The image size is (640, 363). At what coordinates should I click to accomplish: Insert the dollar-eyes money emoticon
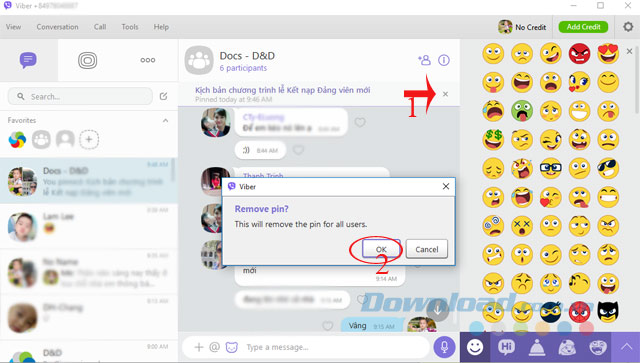tap(493, 140)
